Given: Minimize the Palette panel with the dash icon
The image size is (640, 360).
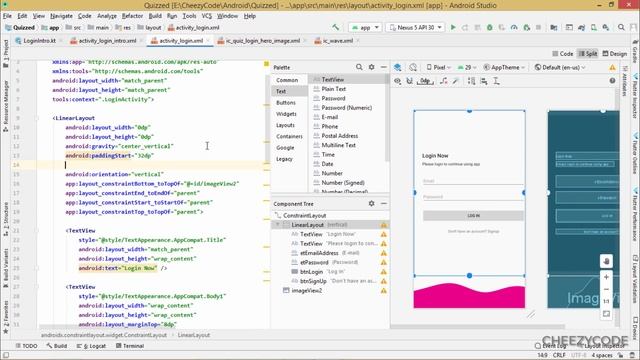Looking at the screenshot, I should click(384, 67).
